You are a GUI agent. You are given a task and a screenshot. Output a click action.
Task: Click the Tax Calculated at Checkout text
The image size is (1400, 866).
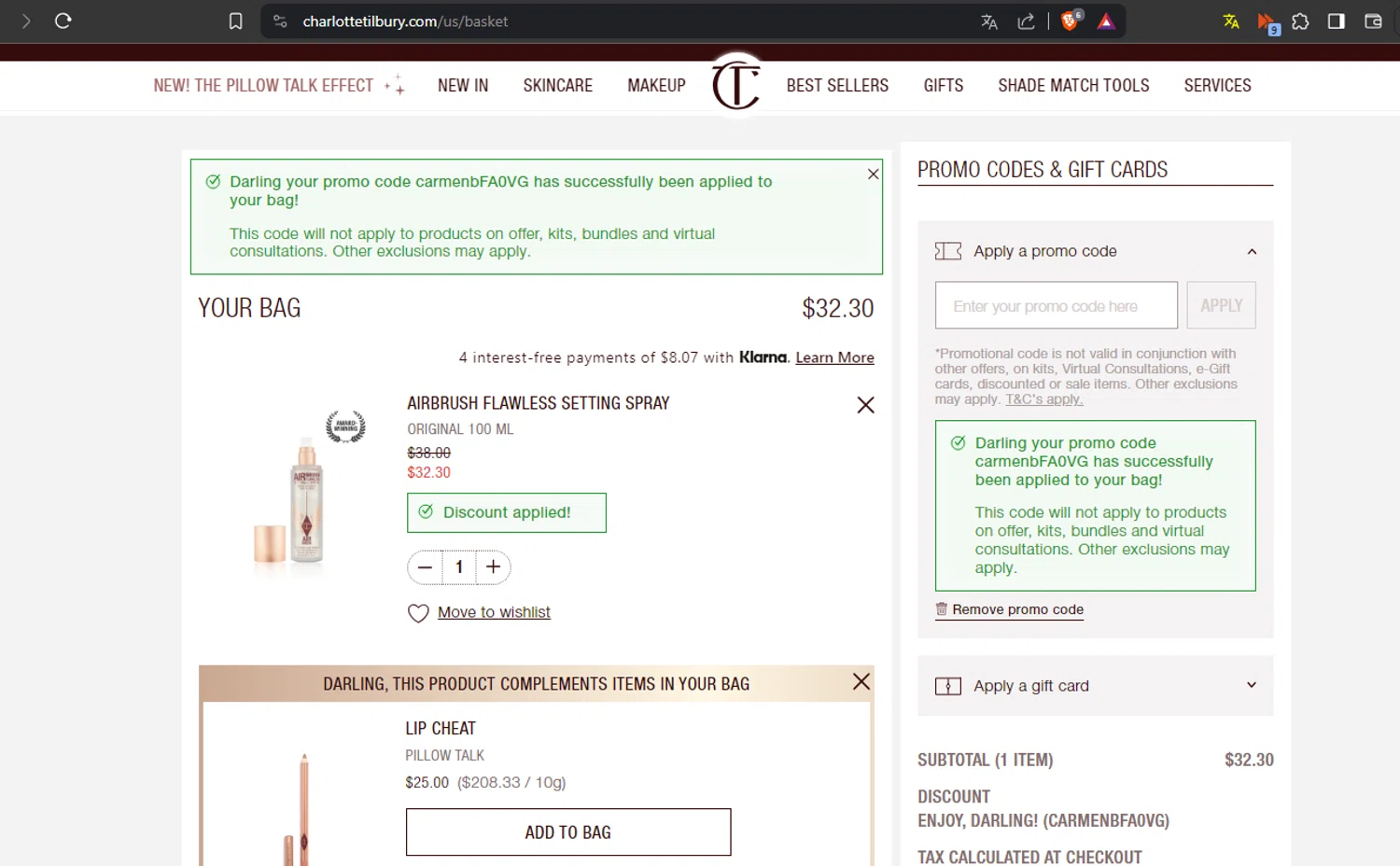[1029, 857]
